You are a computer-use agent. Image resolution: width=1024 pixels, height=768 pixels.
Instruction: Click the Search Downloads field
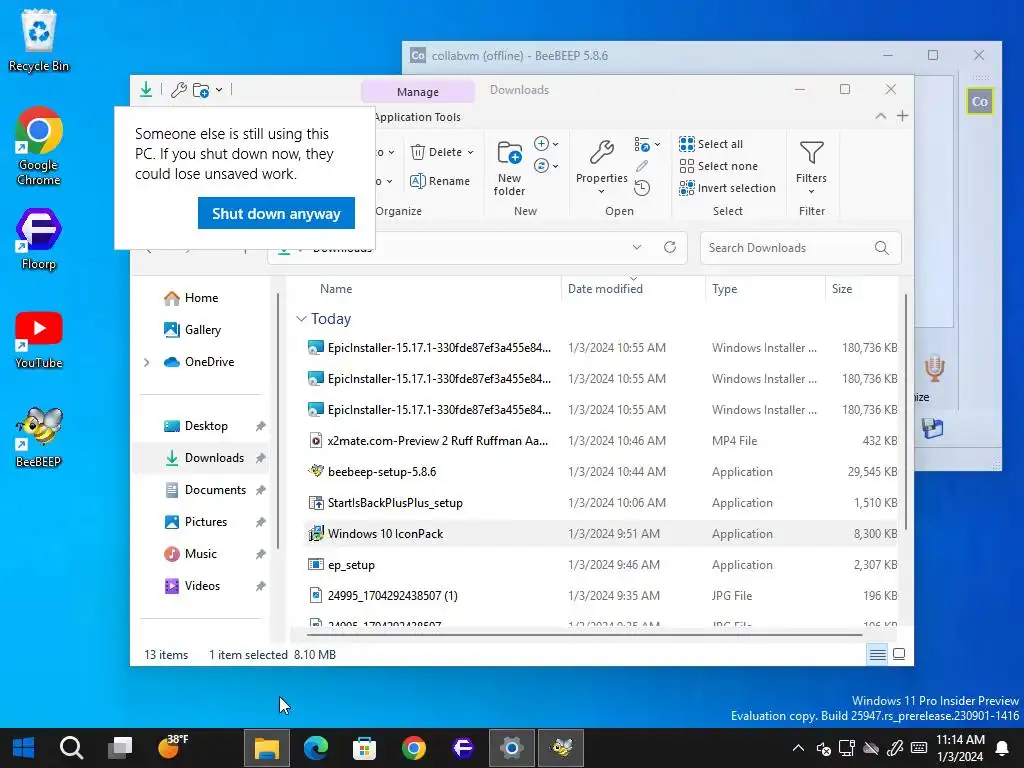[x=800, y=248]
